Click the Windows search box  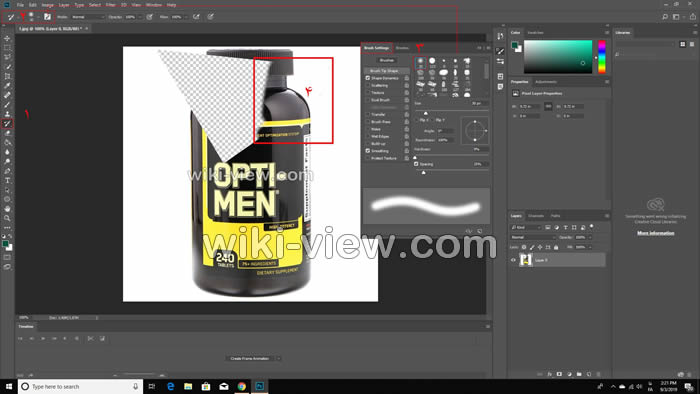coord(80,386)
